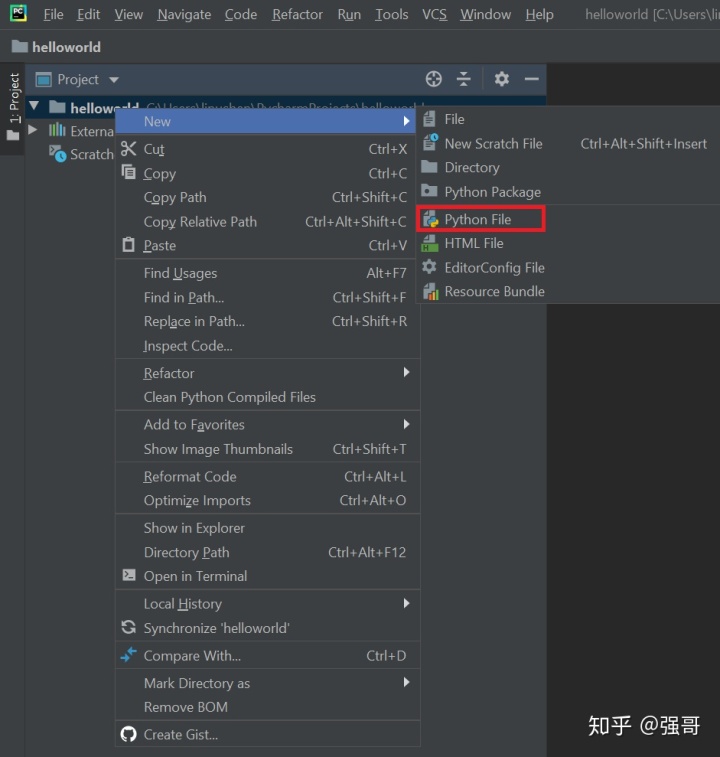Expand the Refactor submenu arrow
Viewport: 720px width, 757px height.
coord(406,372)
